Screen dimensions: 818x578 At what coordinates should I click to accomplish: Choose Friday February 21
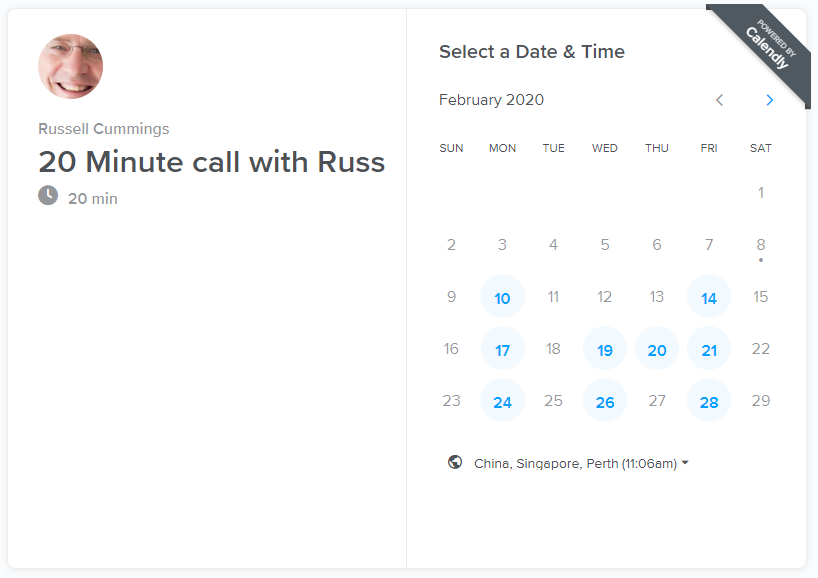coord(709,348)
